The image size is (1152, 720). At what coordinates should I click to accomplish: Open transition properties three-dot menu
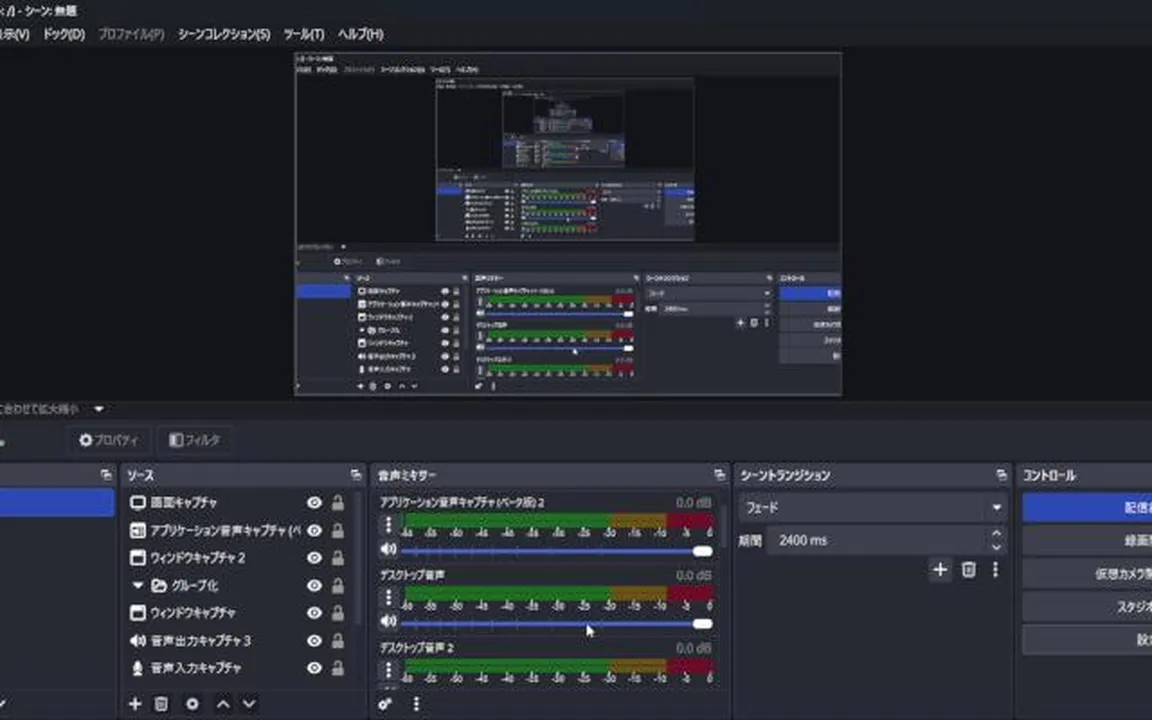point(996,569)
